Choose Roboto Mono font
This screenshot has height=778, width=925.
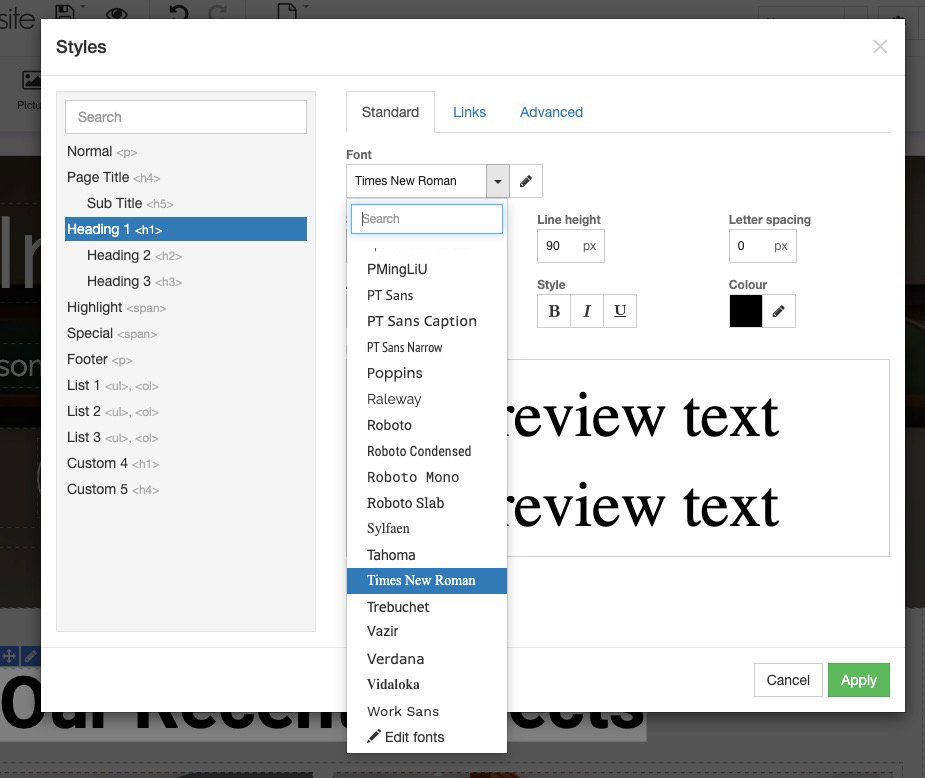[427, 477]
